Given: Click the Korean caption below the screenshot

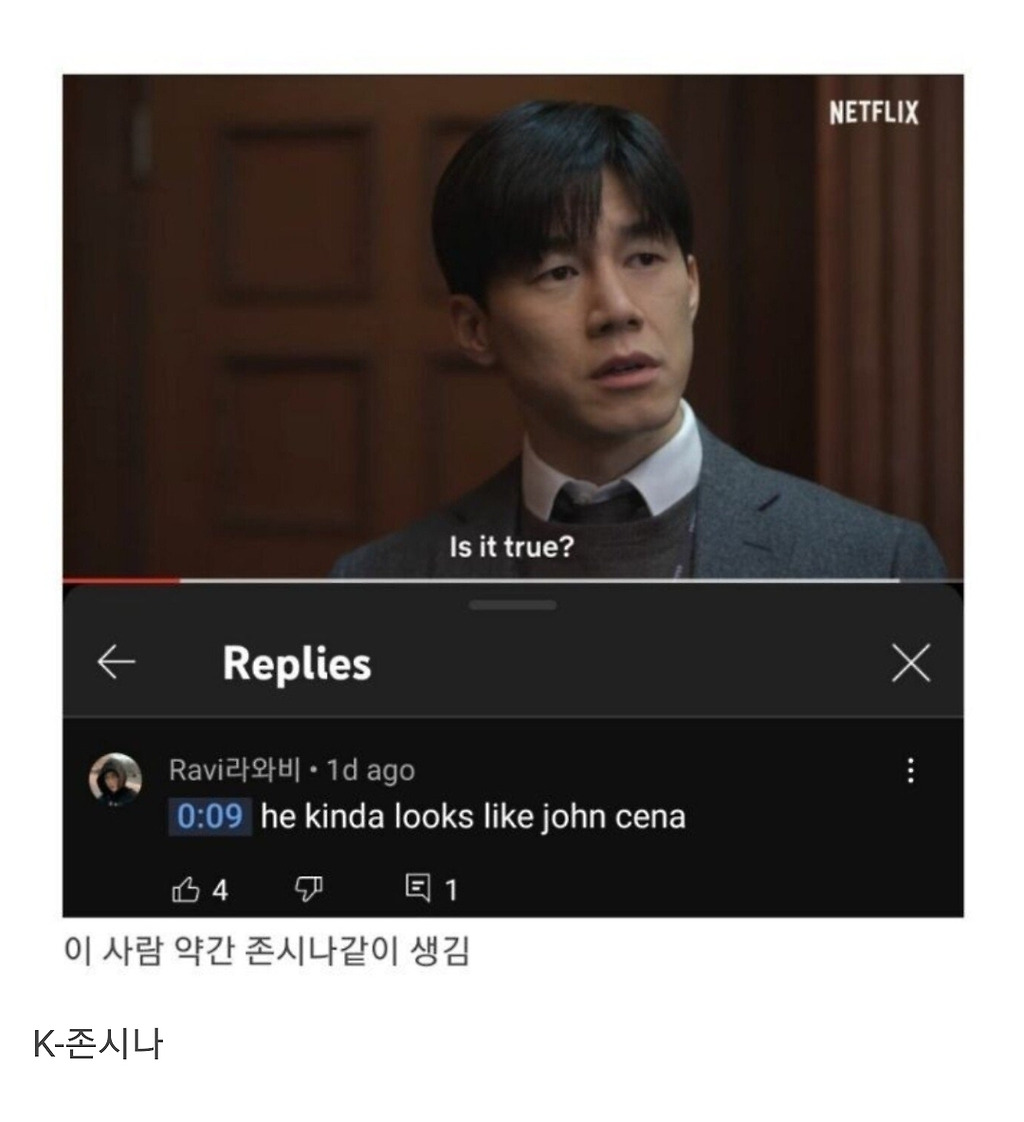Looking at the screenshot, I should [x=267, y=951].
